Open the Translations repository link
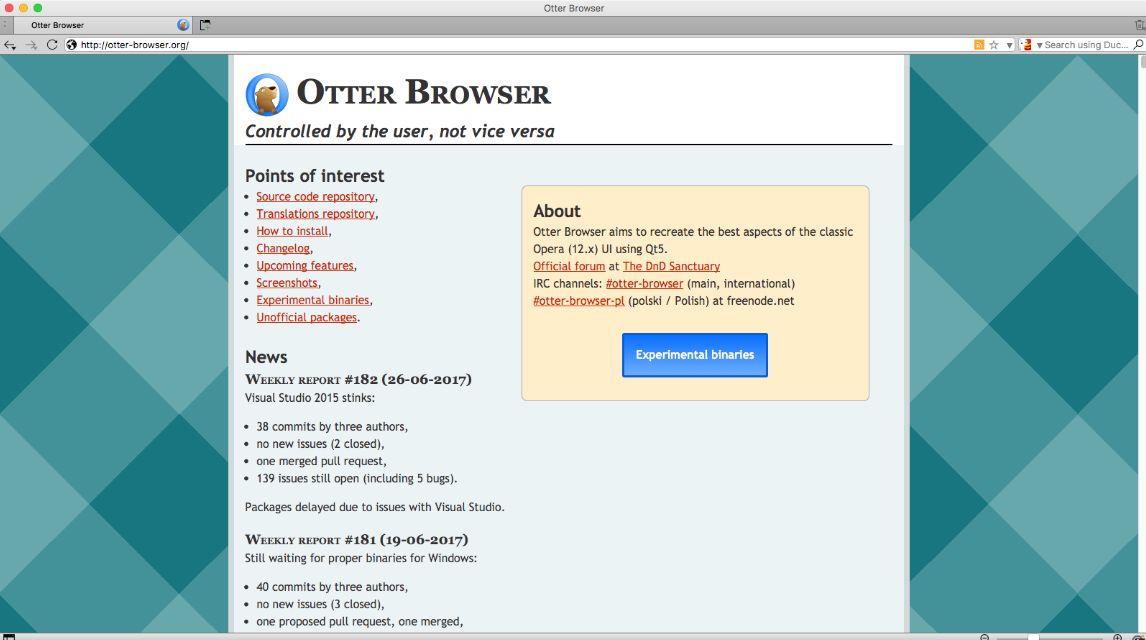1146x640 pixels. click(x=316, y=213)
